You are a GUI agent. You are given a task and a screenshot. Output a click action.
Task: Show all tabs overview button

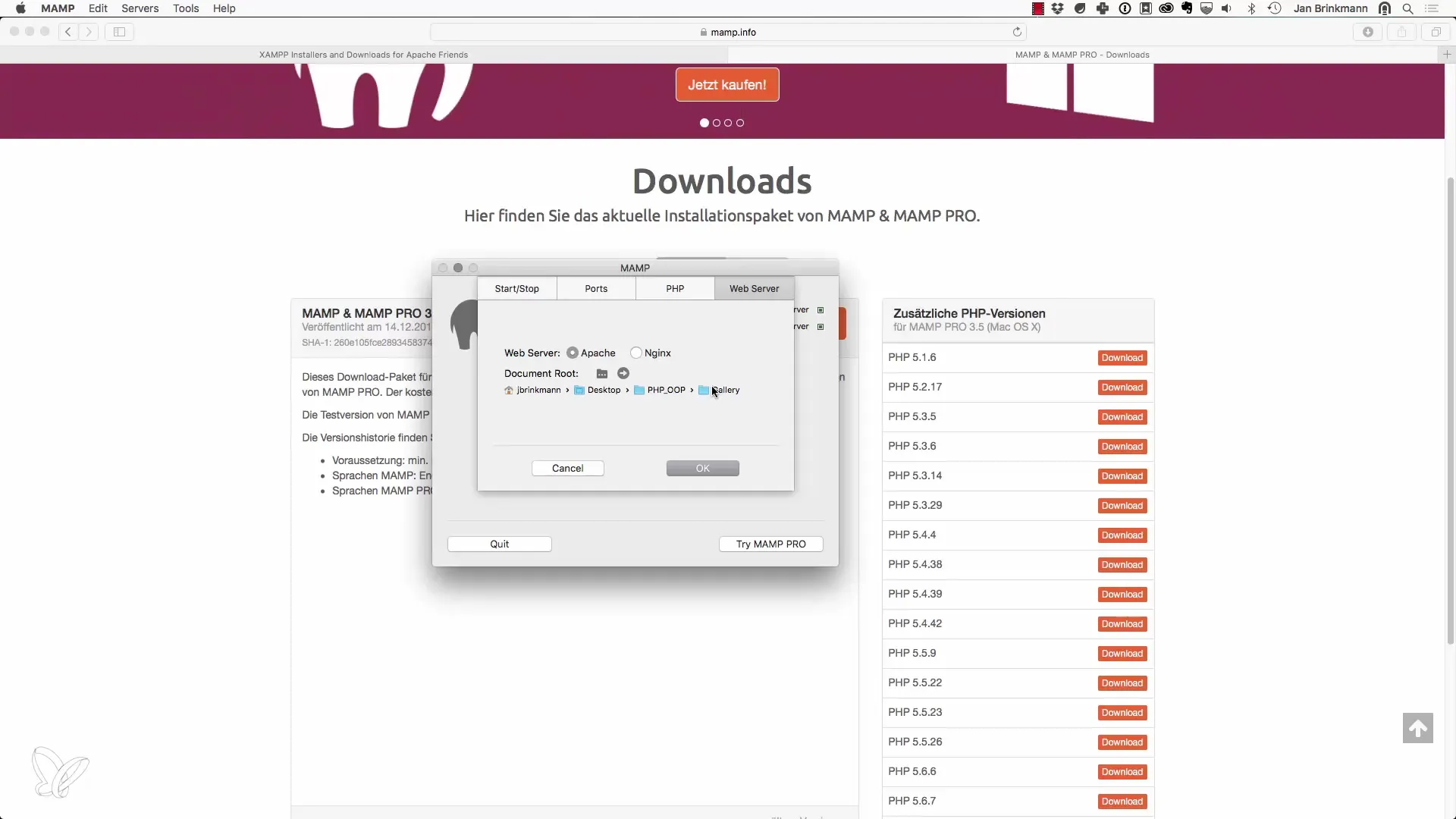click(x=1436, y=32)
